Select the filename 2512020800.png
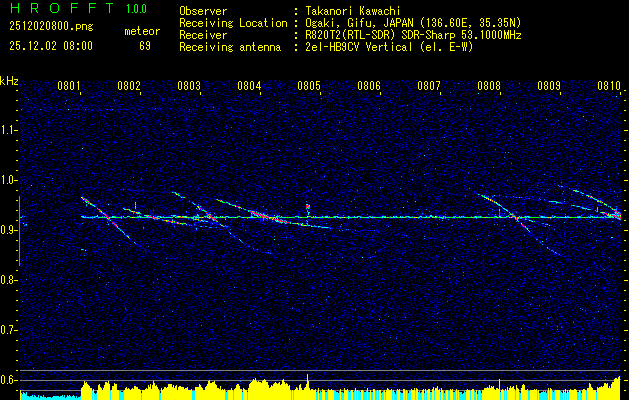 [x=51, y=27]
